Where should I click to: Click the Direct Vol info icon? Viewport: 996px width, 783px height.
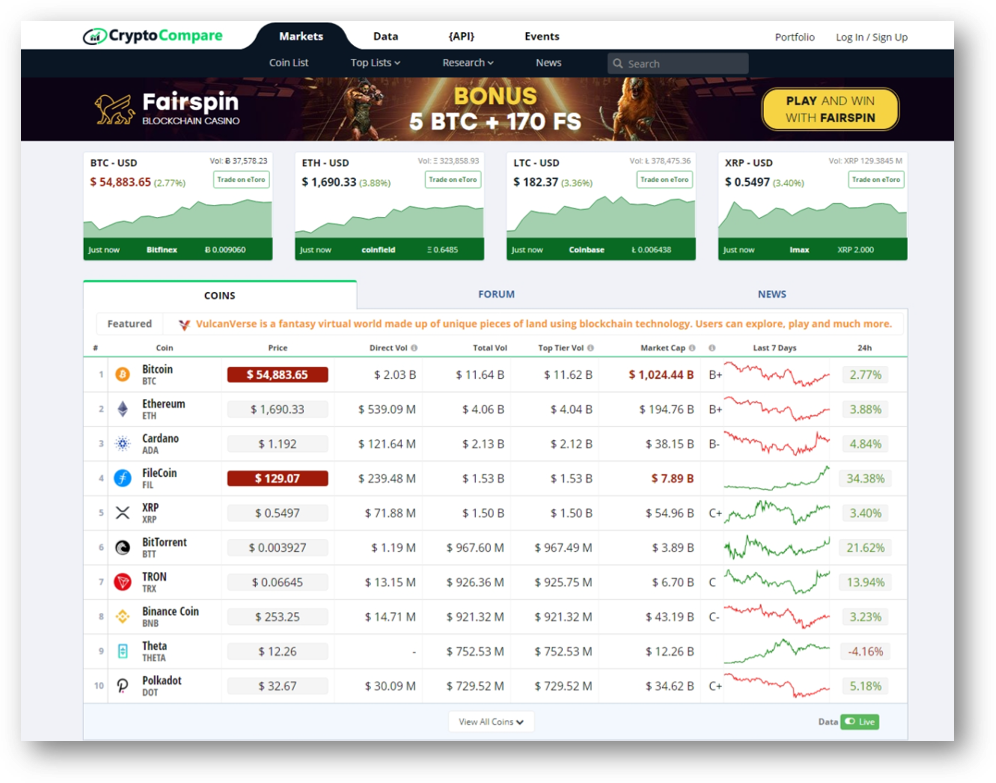coord(414,348)
